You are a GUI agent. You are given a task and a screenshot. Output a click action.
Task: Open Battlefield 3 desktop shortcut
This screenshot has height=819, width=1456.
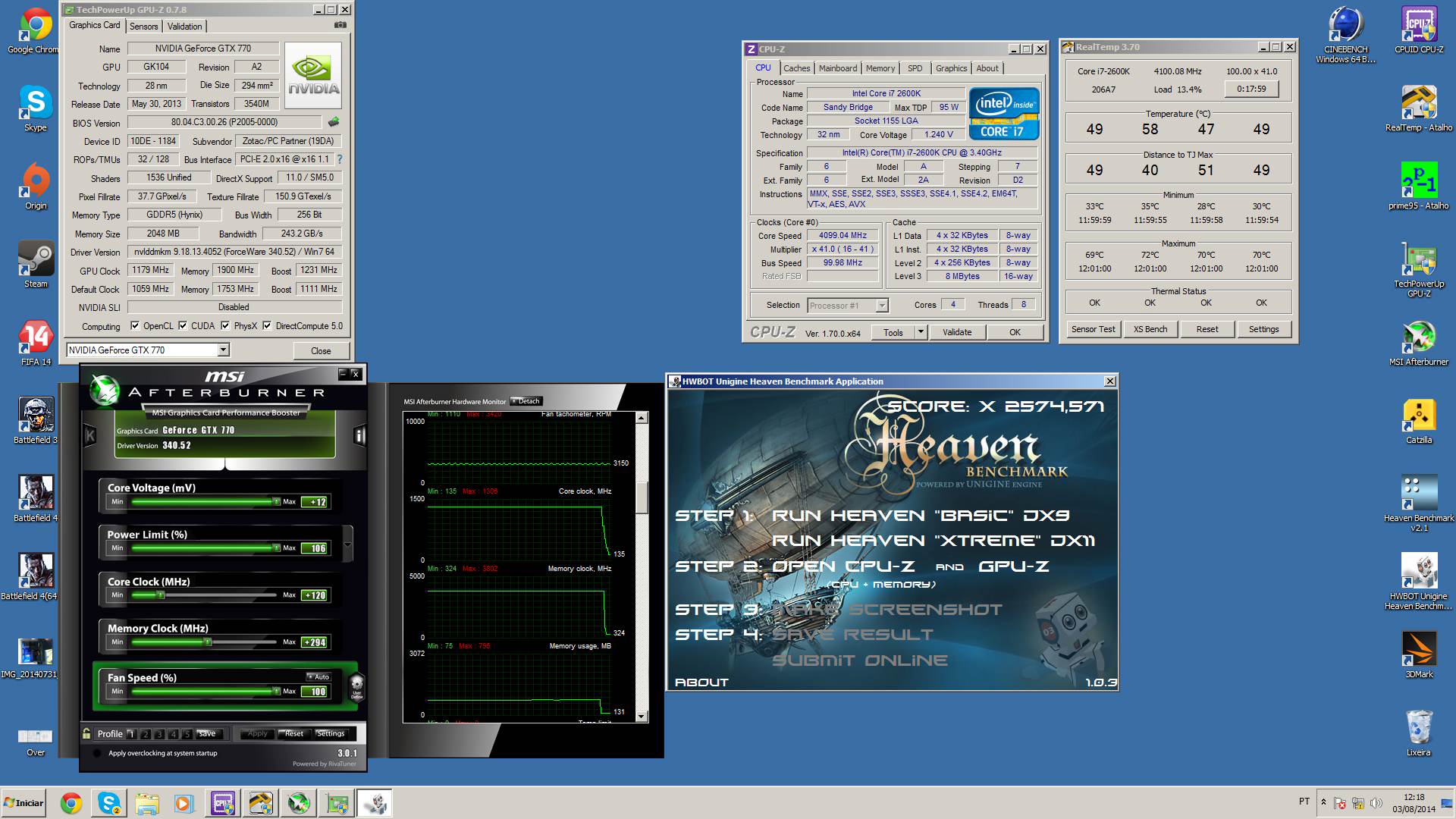36,422
